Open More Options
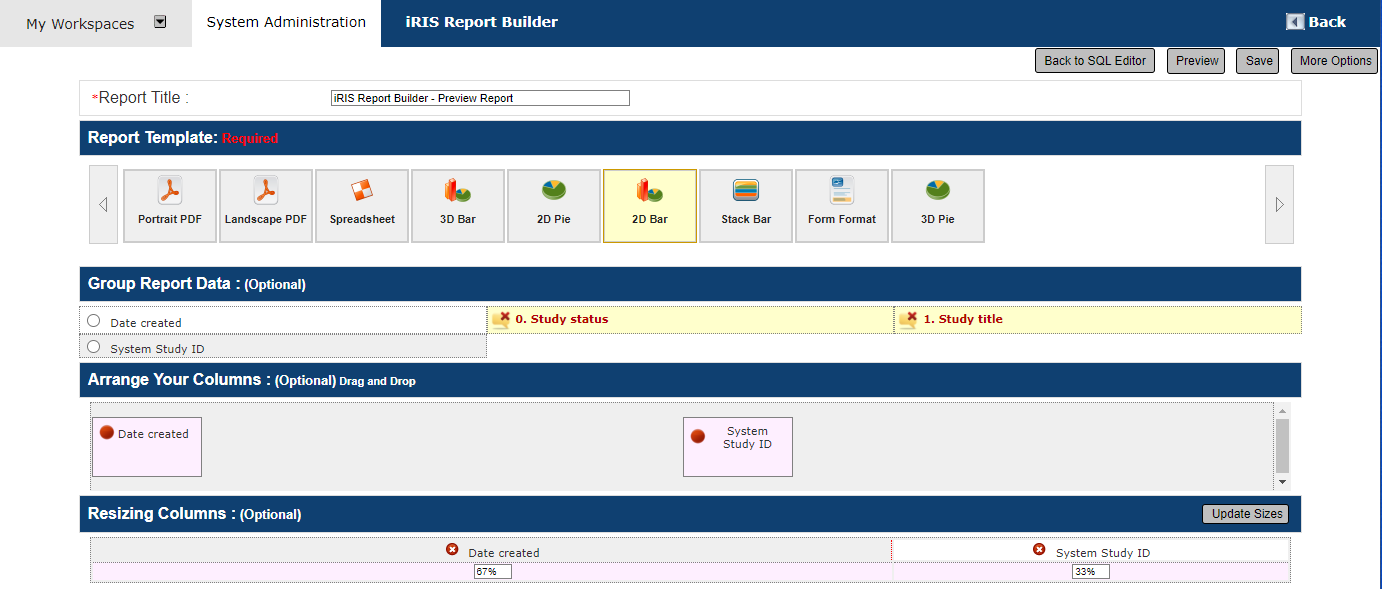This screenshot has width=1382, height=589. (1335, 61)
